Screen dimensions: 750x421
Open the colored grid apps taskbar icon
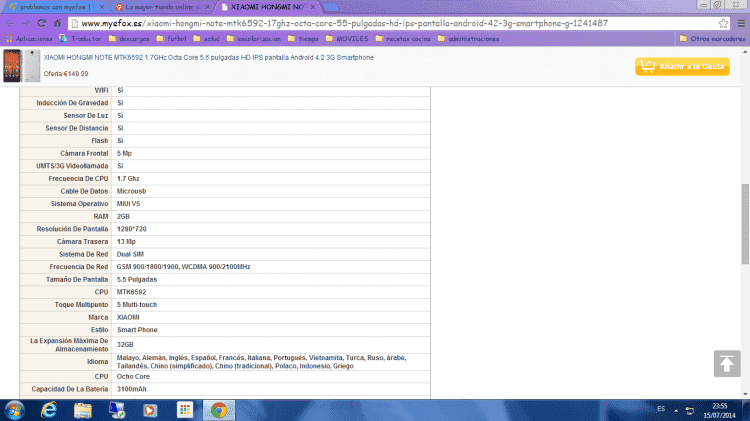coord(185,410)
